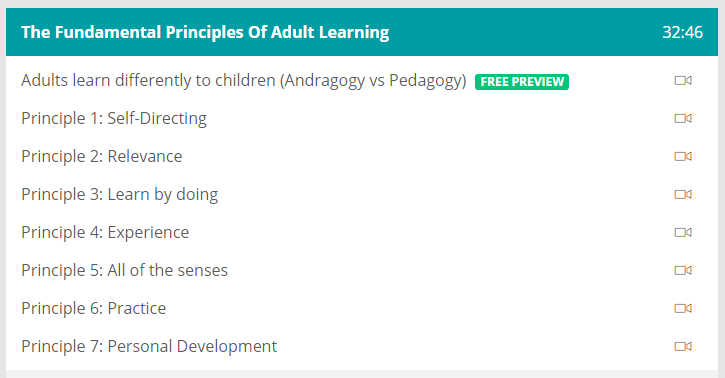Click video icon beside Principle 6: Practice
Screen dimensions: 725x378
pyautogui.click(x=683, y=308)
